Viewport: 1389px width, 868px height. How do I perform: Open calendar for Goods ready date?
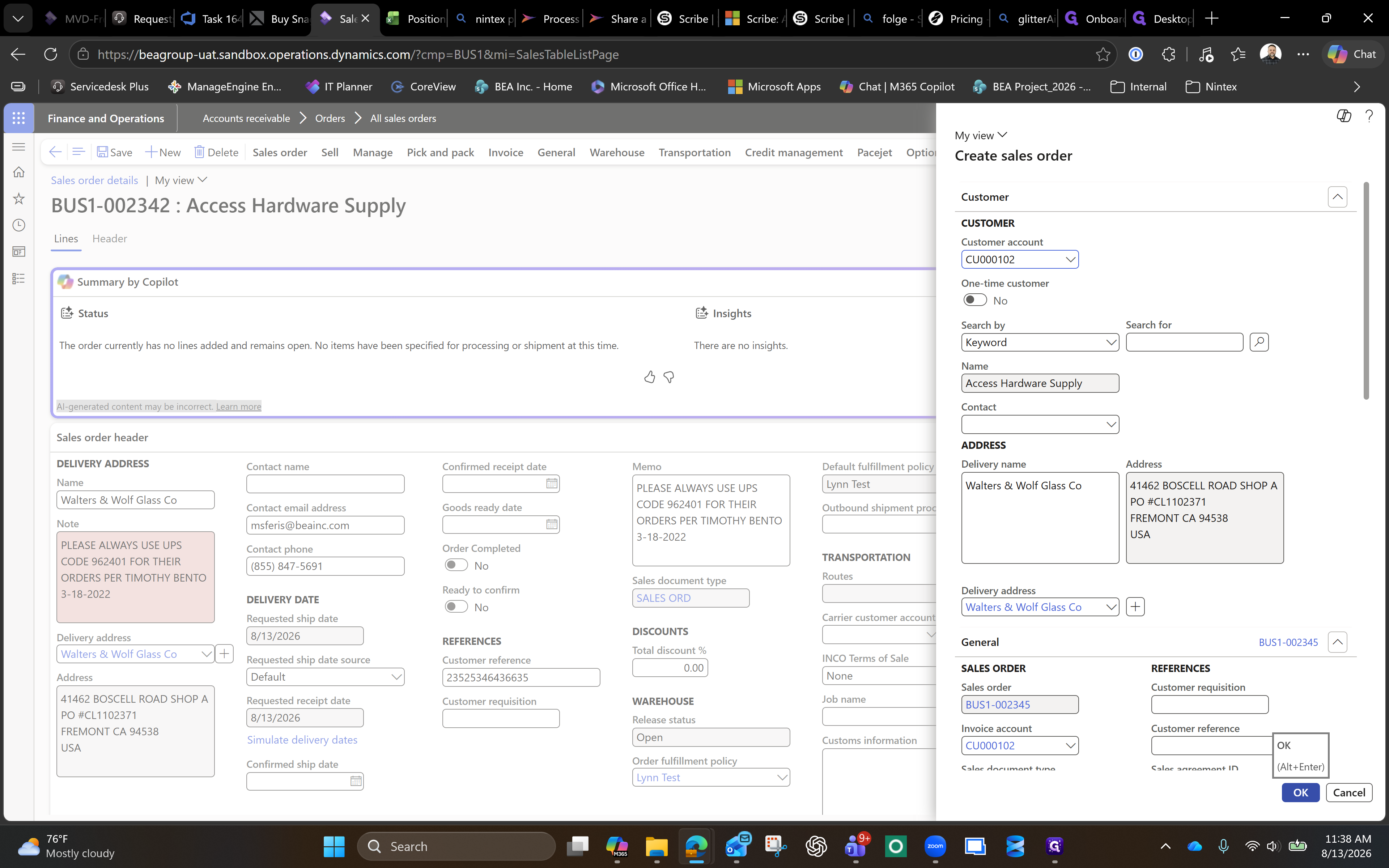pos(552,525)
